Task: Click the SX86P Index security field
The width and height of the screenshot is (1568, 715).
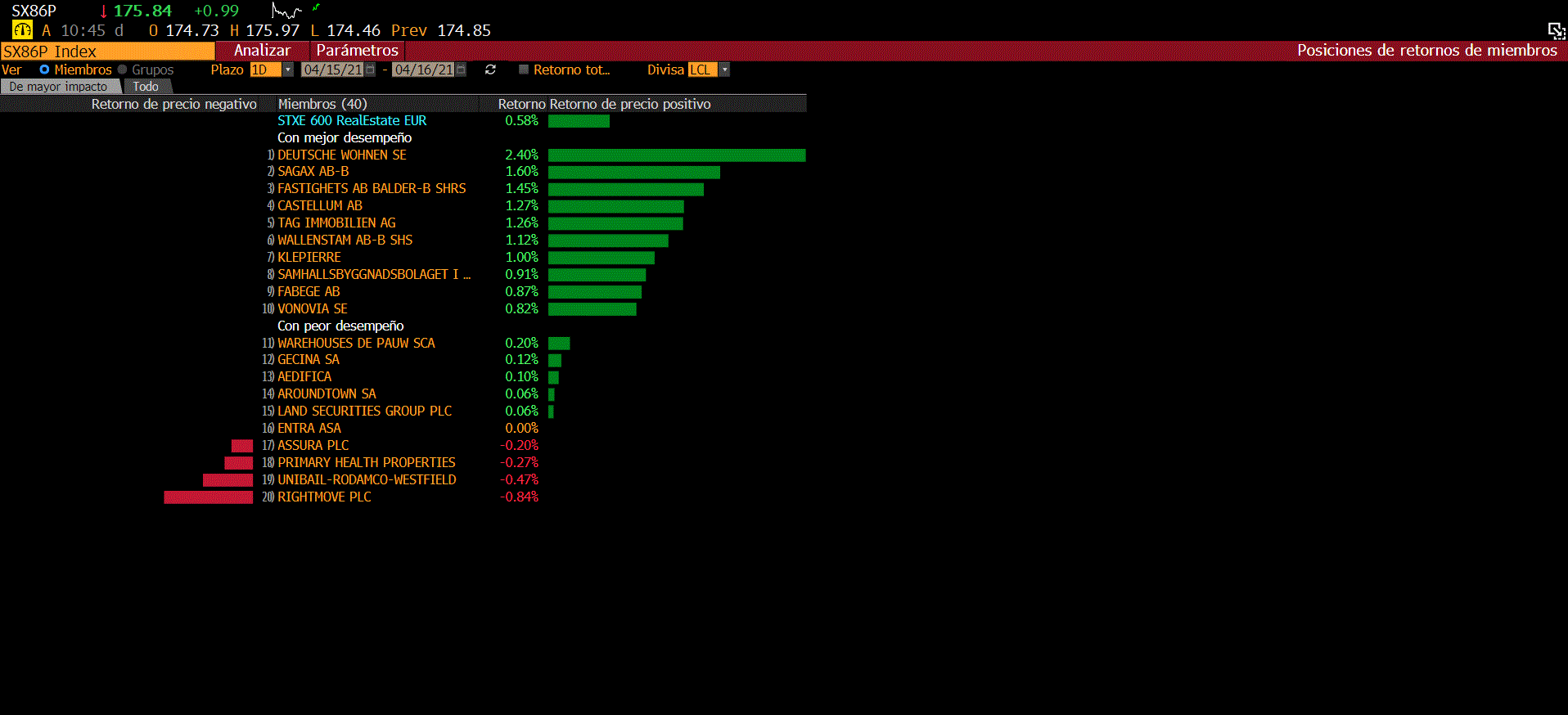Action: click(x=107, y=51)
